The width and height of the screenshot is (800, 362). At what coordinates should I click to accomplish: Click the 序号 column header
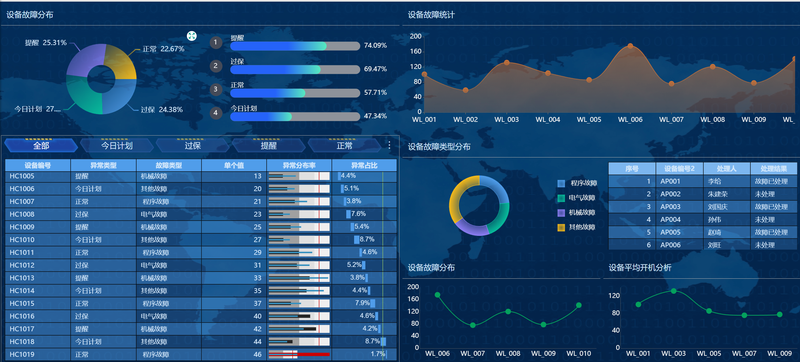point(632,168)
